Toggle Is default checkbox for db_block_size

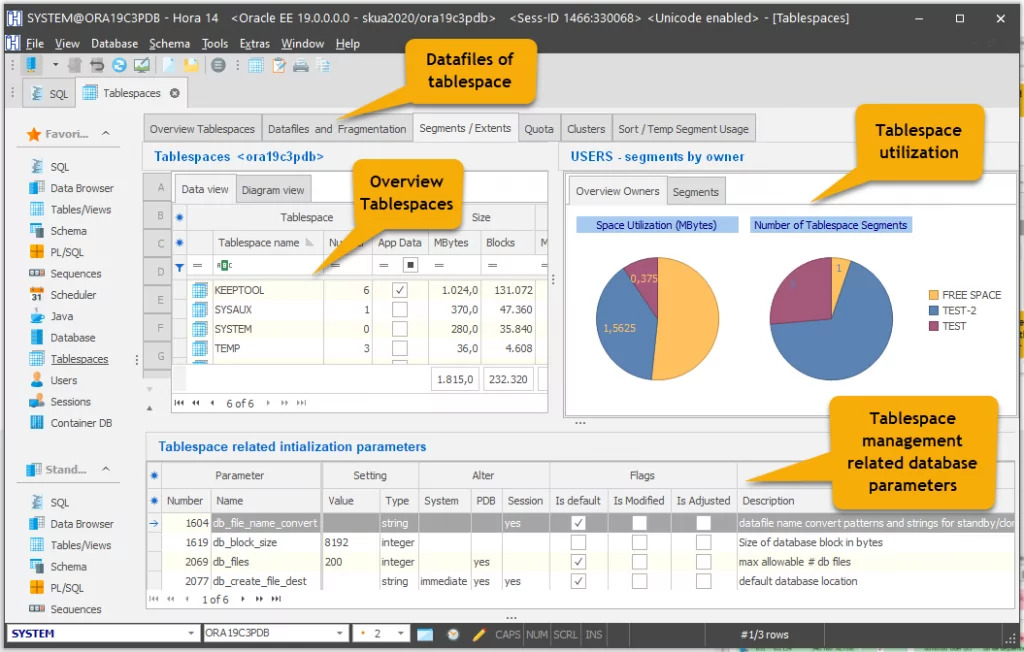click(578, 542)
